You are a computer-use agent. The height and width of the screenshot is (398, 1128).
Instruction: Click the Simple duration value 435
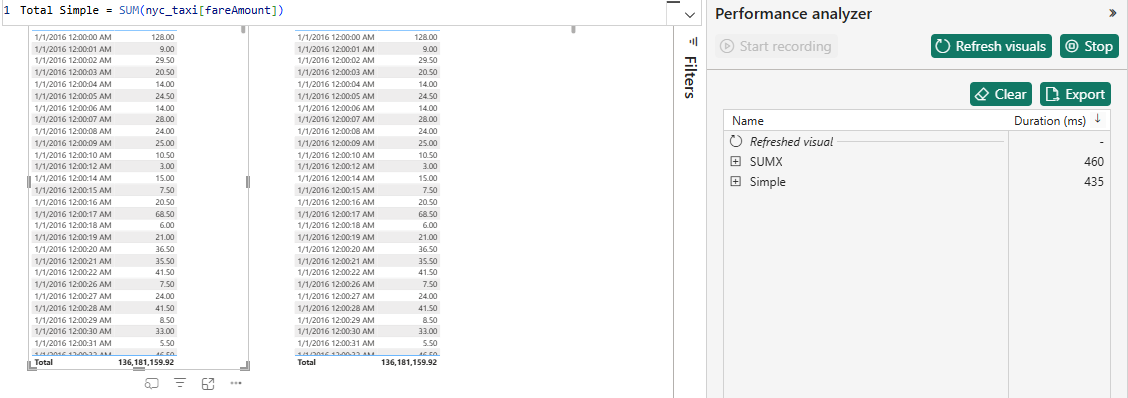[x=1093, y=182]
